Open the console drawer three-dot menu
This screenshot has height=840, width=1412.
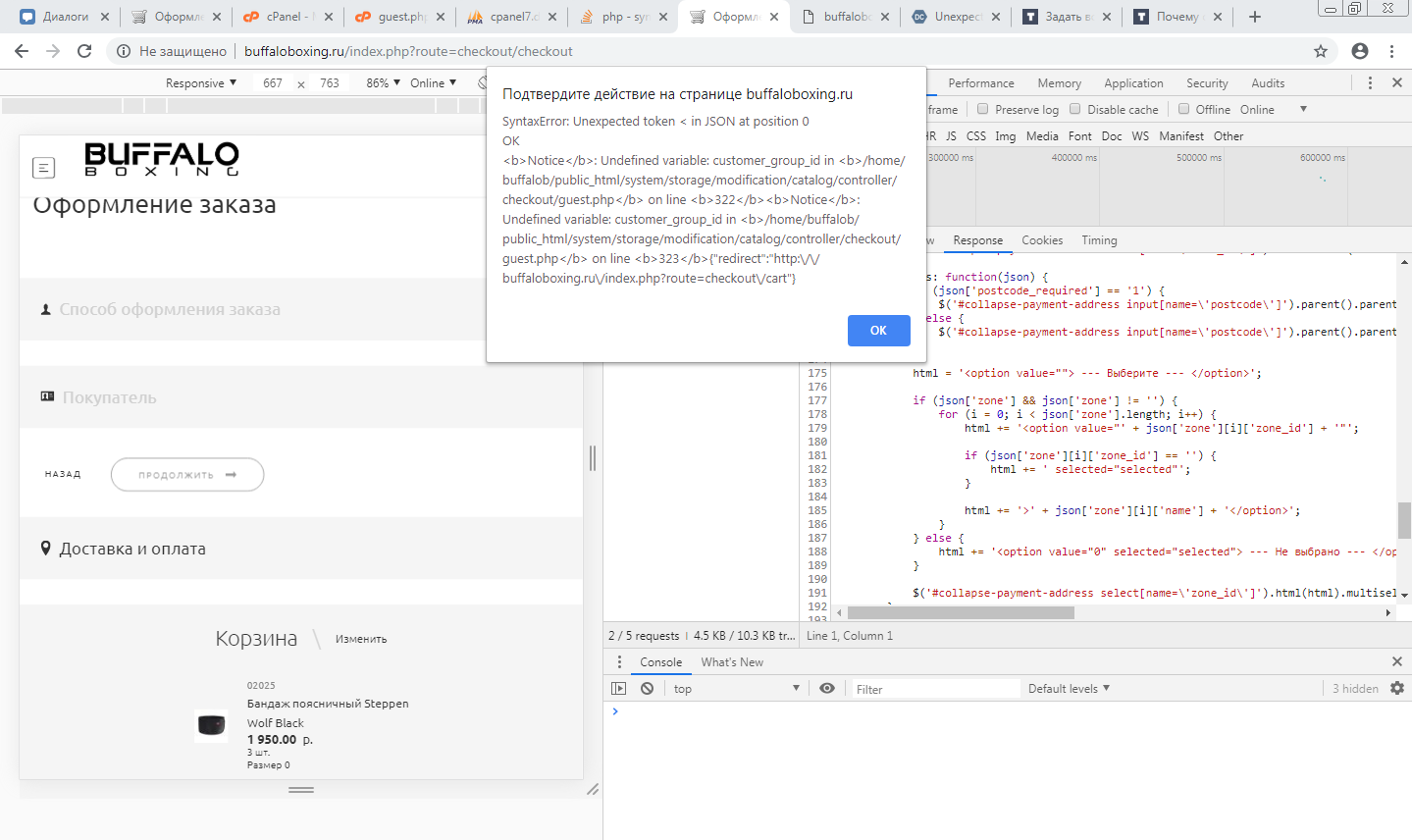pyautogui.click(x=619, y=662)
